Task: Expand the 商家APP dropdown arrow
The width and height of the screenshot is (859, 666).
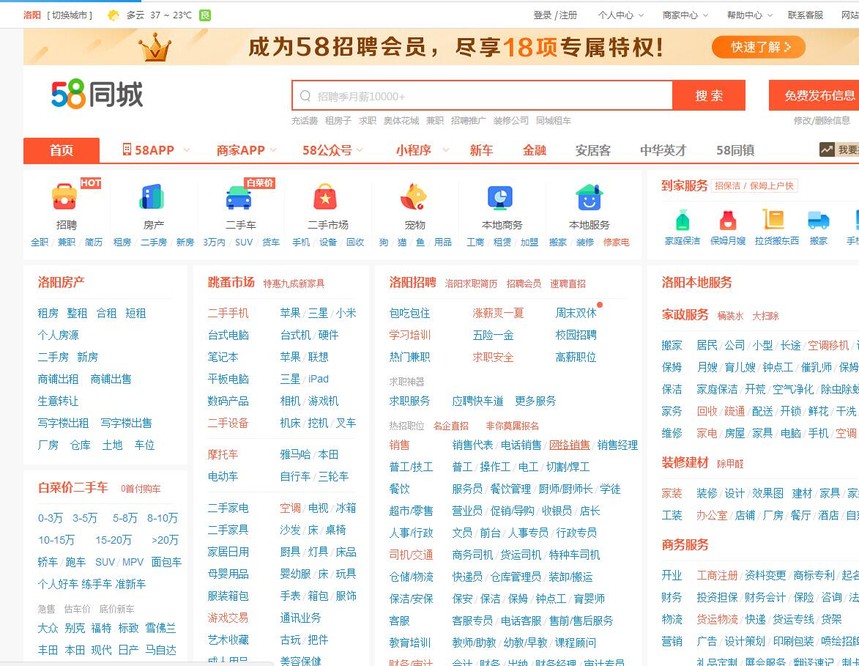Action: [x=273, y=150]
